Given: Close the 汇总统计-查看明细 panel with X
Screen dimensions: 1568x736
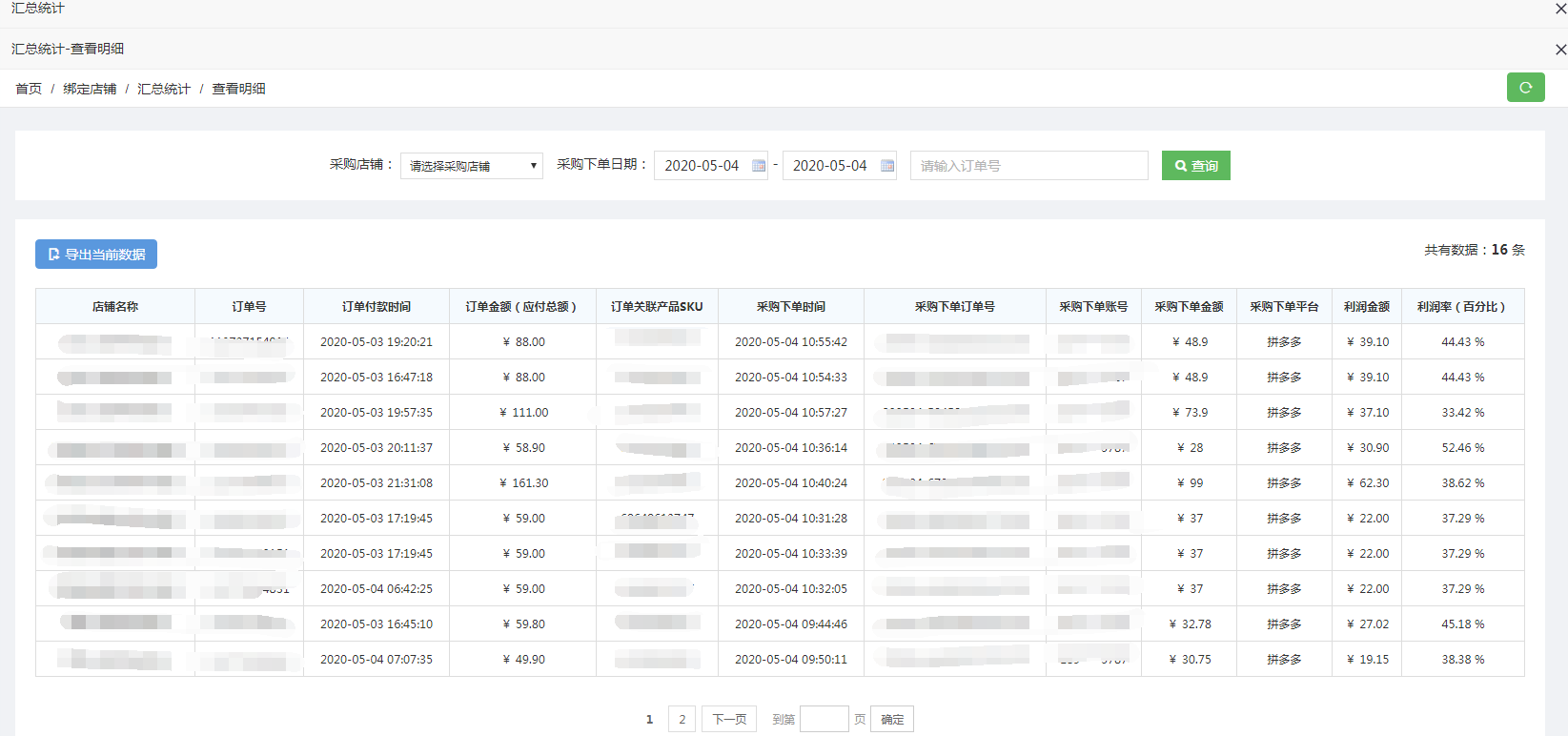Looking at the screenshot, I should click(1560, 50).
